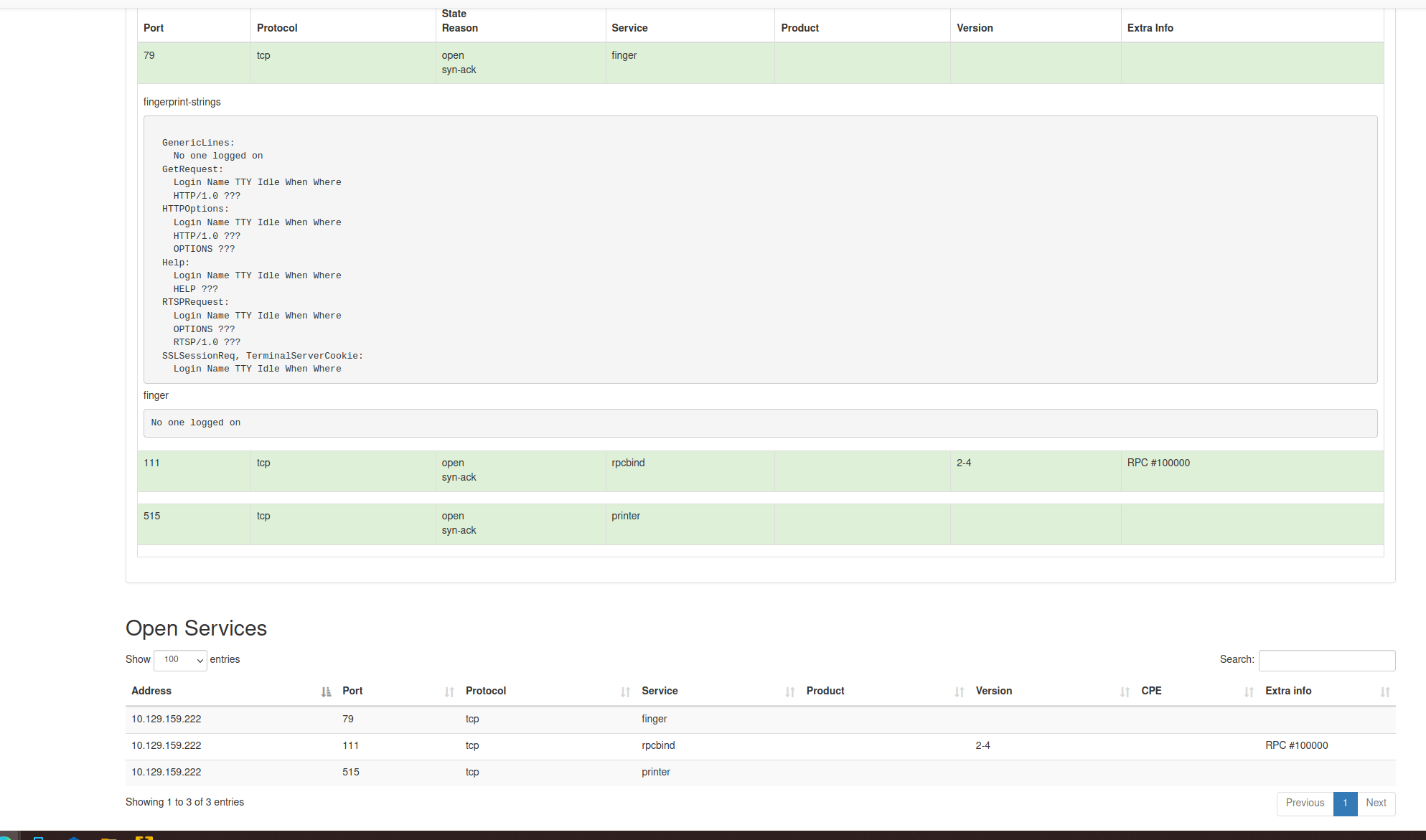1426x840 pixels.
Task: Open the Show entries dropdown
Action: (180, 660)
